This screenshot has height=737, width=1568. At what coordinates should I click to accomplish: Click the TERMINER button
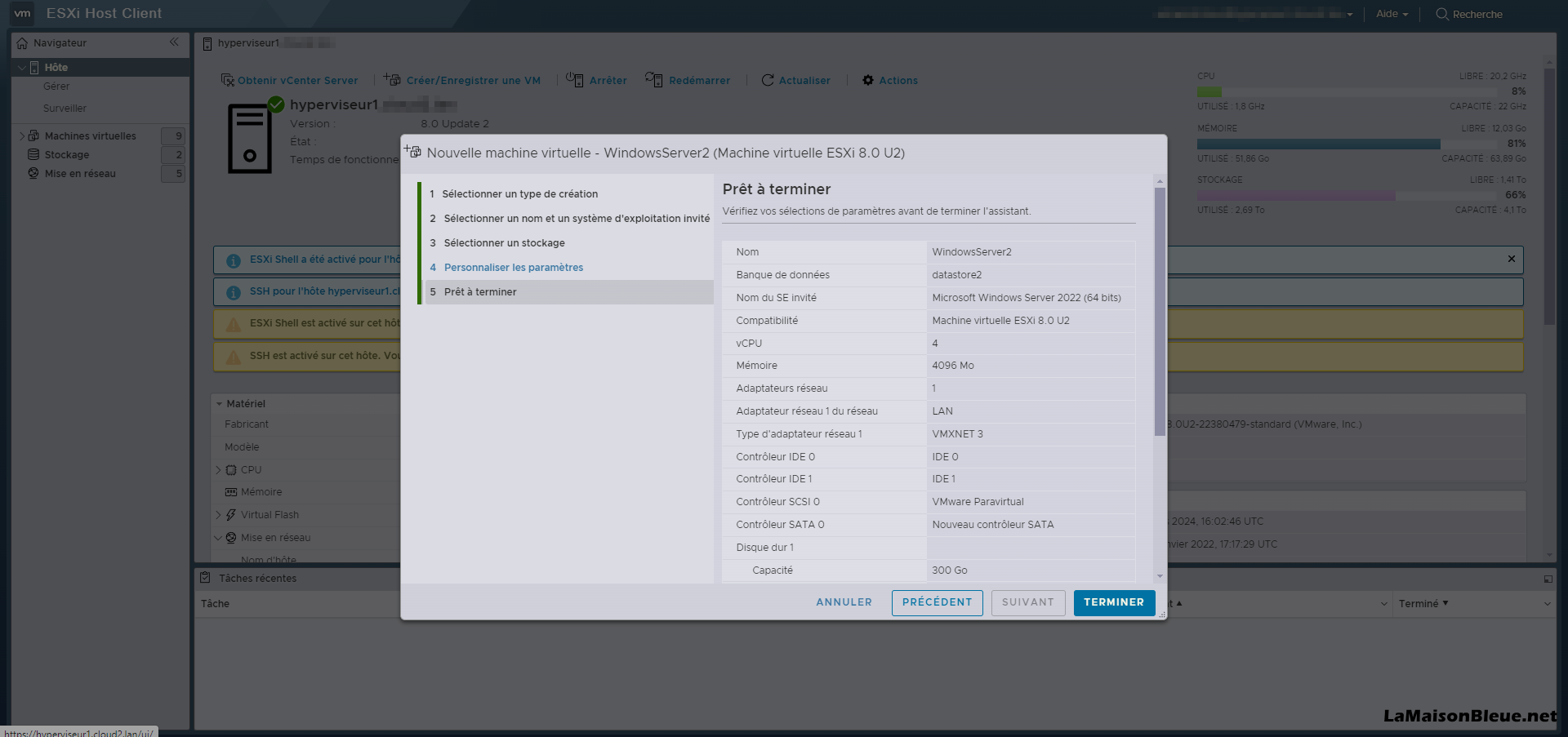(1114, 602)
